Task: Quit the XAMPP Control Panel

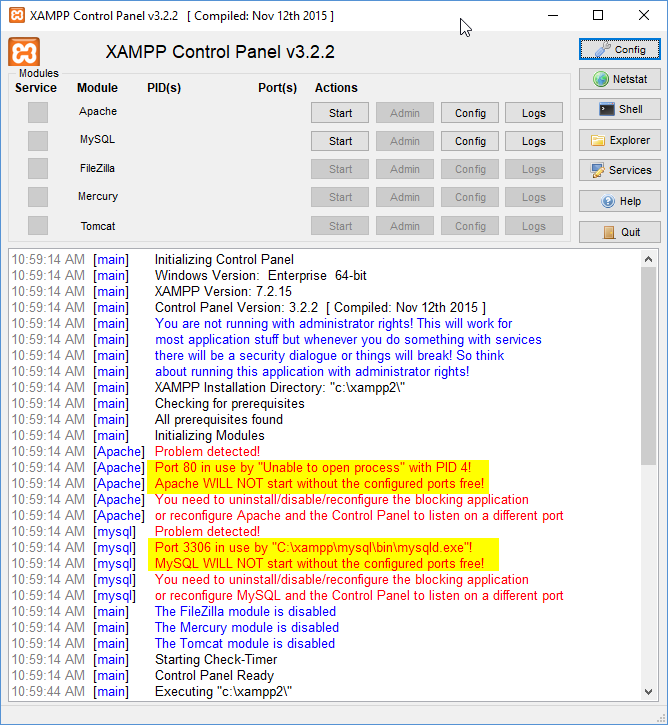Action: [x=619, y=232]
